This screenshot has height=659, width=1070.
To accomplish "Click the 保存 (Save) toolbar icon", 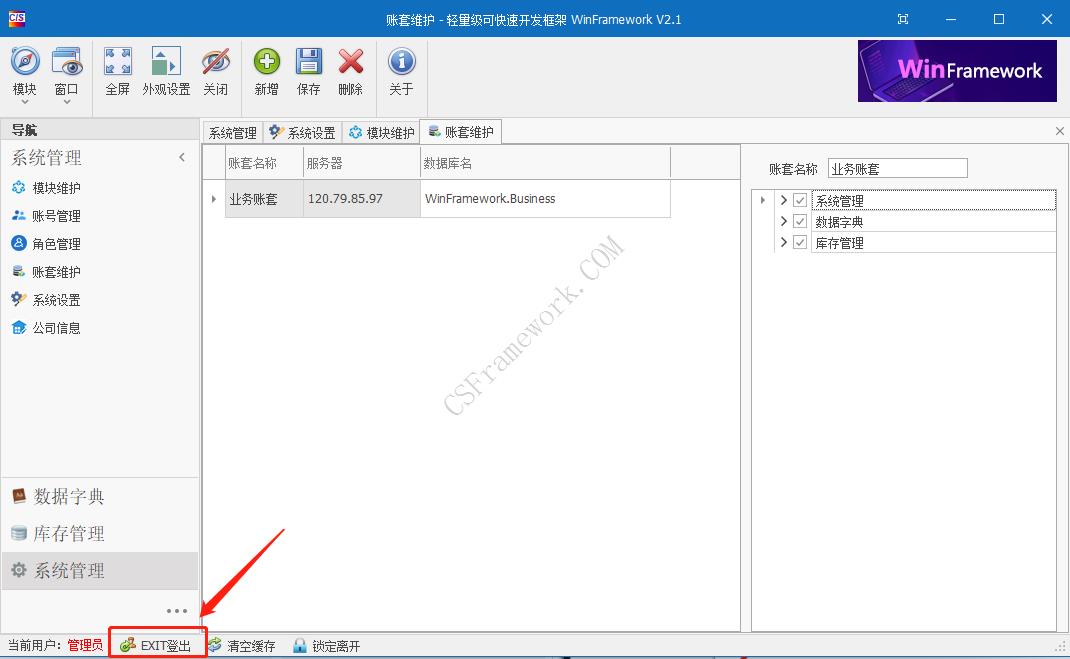I will (309, 70).
